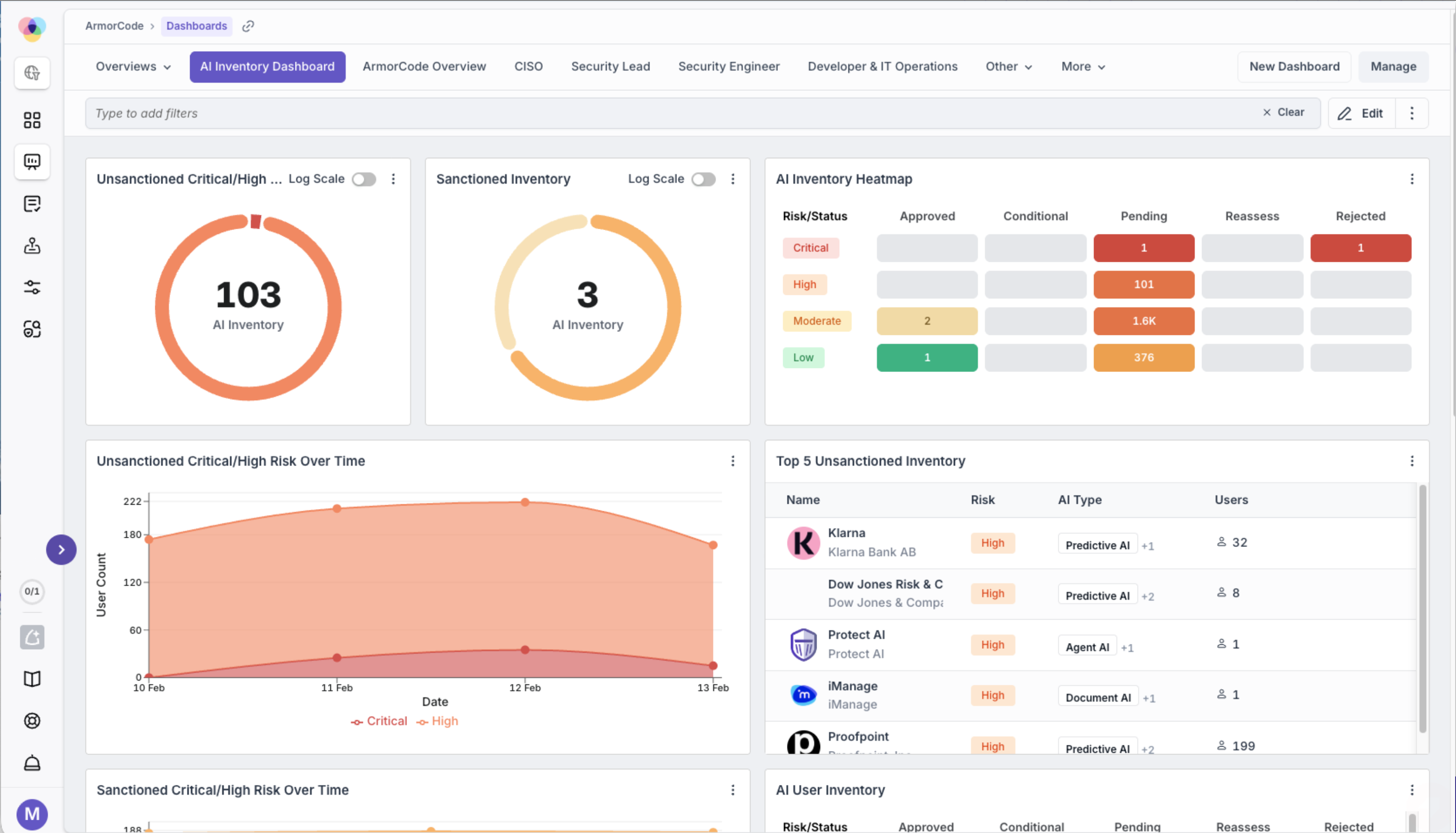Image resolution: width=1456 pixels, height=833 pixels.
Task: Expand the Other dropdown menu
Action: [1008, 67]
